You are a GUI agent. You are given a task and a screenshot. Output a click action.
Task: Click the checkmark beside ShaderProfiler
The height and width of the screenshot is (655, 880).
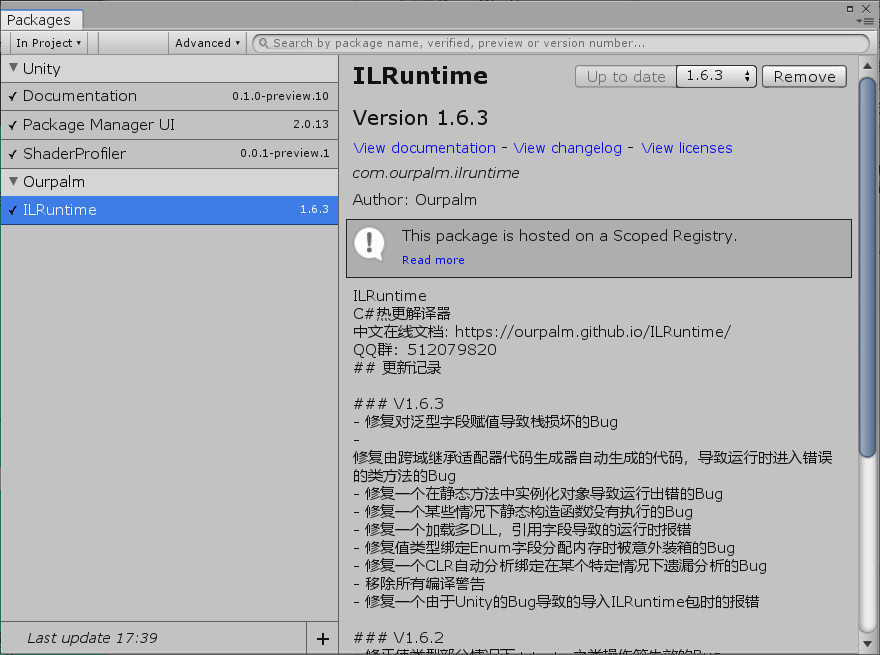coord(12,154)
